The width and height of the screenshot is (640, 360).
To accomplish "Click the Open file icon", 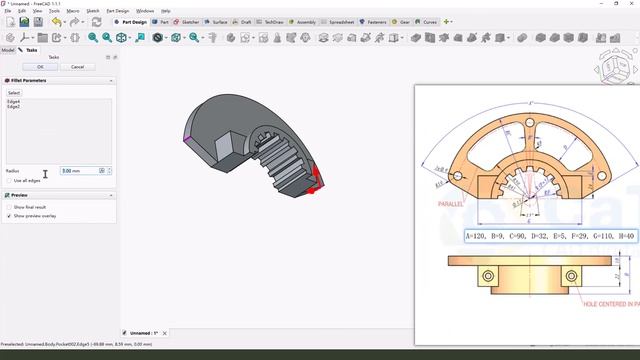I will coord(24,22).
